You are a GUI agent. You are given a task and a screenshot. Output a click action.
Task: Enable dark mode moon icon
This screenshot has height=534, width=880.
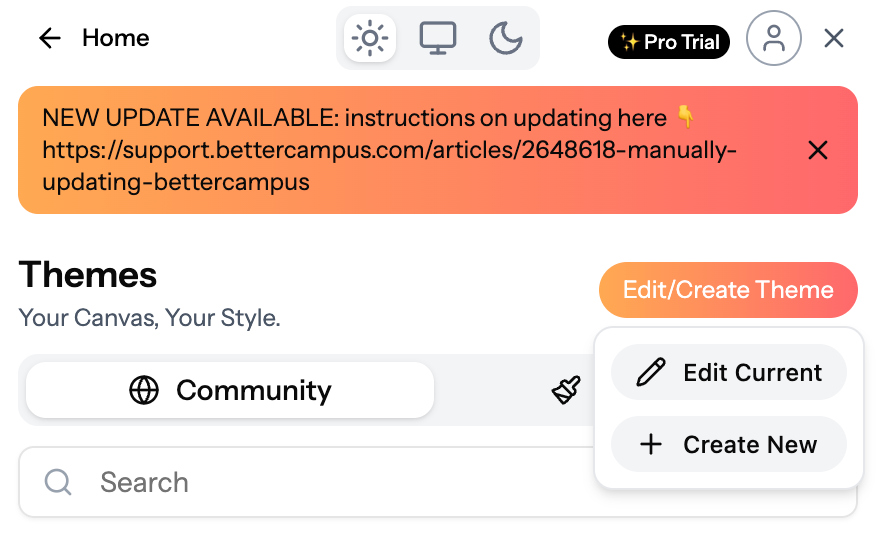point(506,38)
